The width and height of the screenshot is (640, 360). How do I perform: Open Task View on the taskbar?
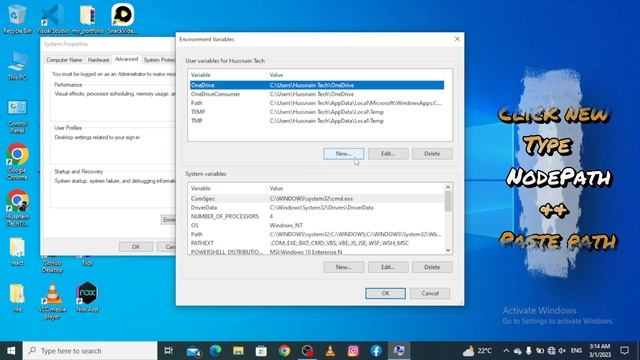tap(168, 351)
